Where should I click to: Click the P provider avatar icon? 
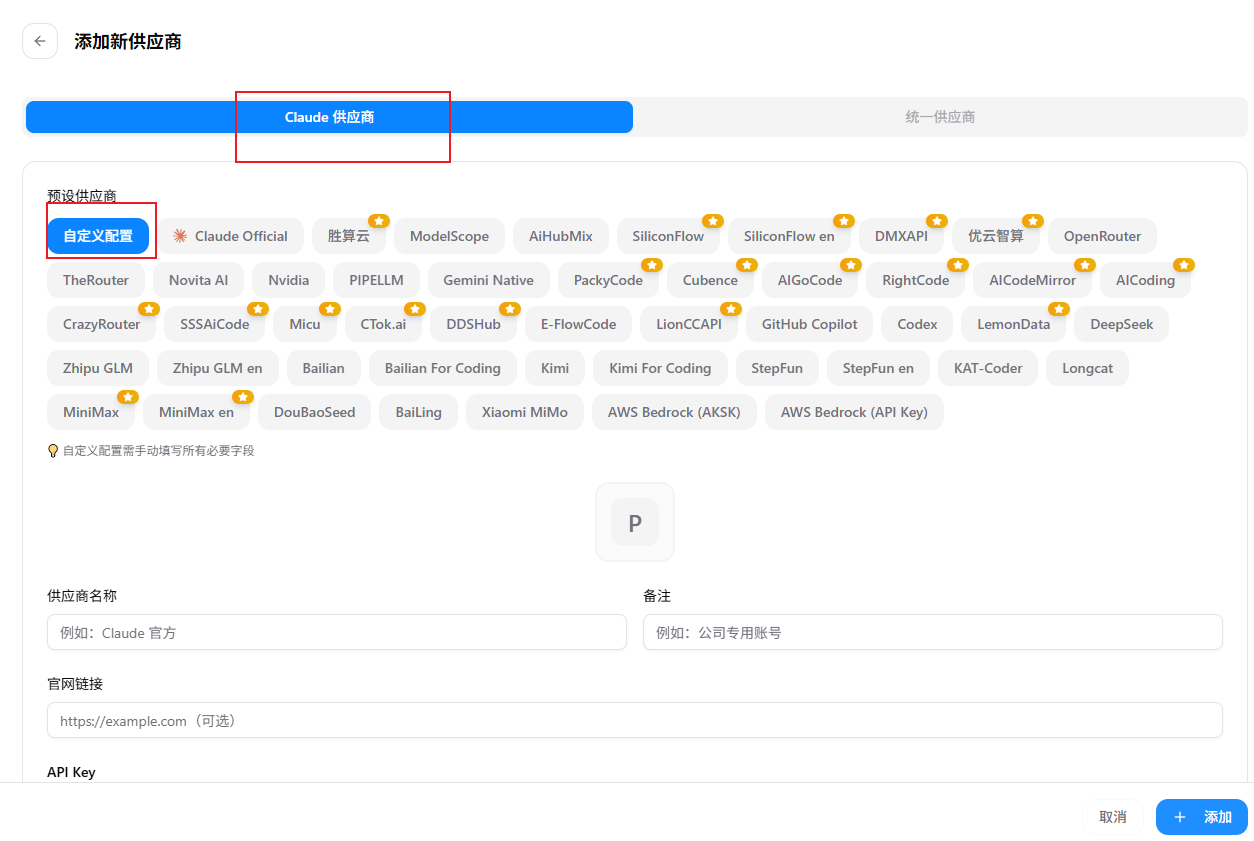635,522
